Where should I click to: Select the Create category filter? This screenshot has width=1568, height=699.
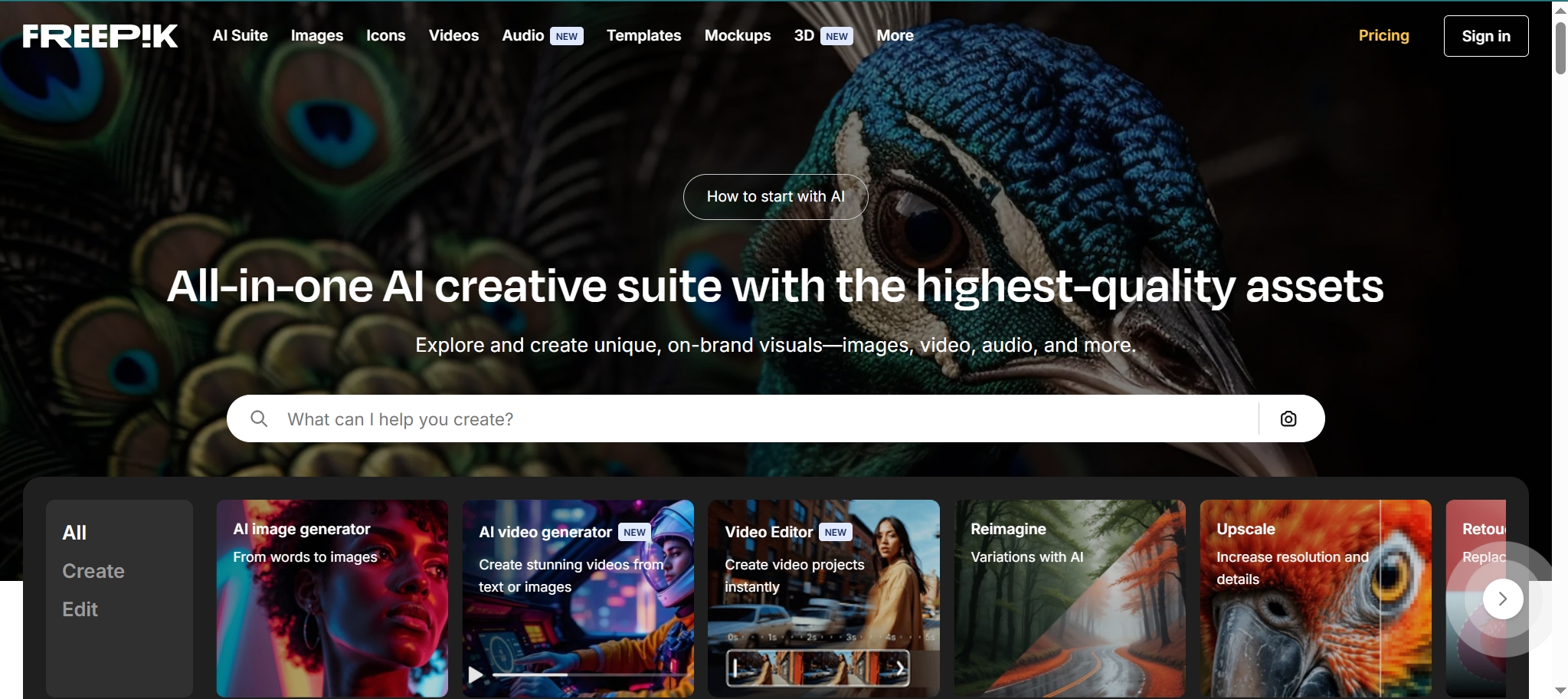pyautogui.click(x=93, y=571)
